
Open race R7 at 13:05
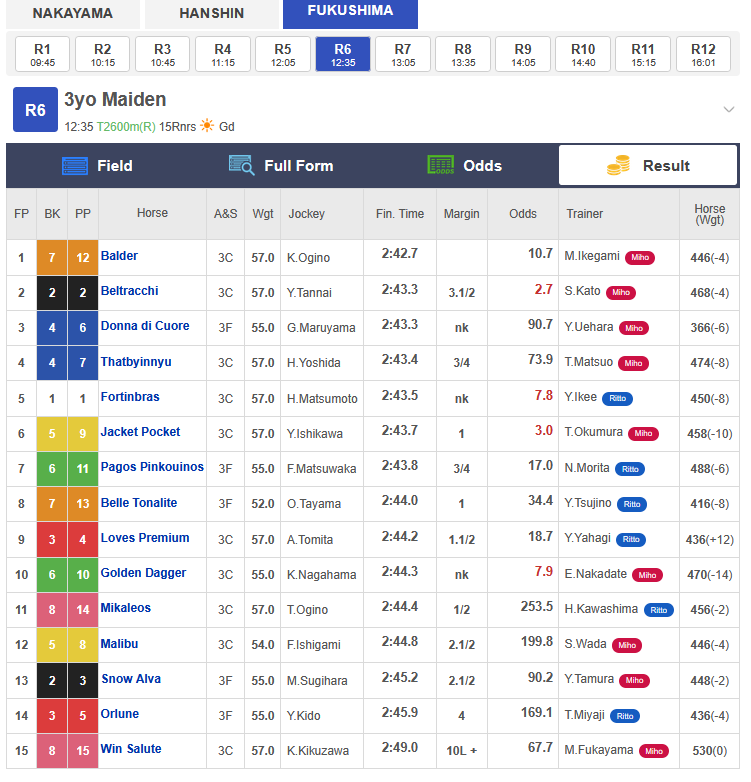[403, 54]
